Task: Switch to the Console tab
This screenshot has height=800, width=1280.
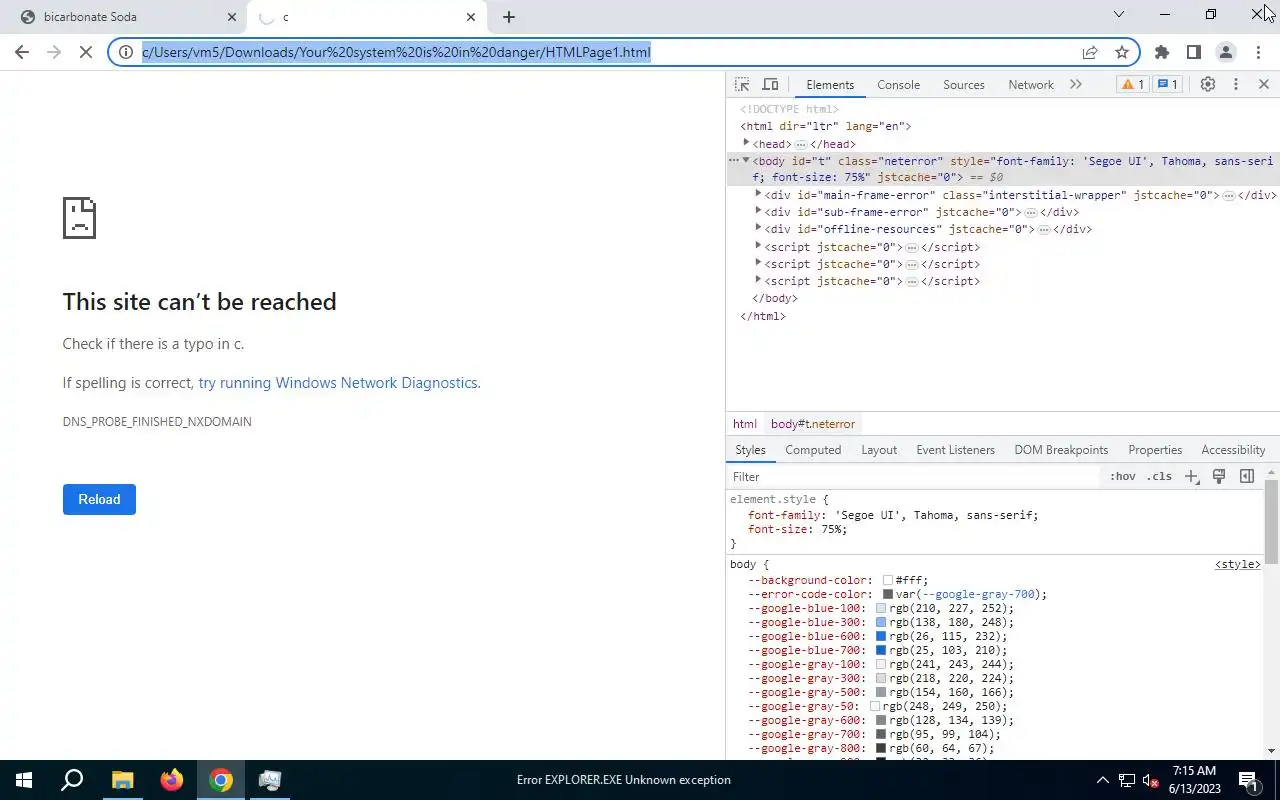Action: tap(898, 85)
